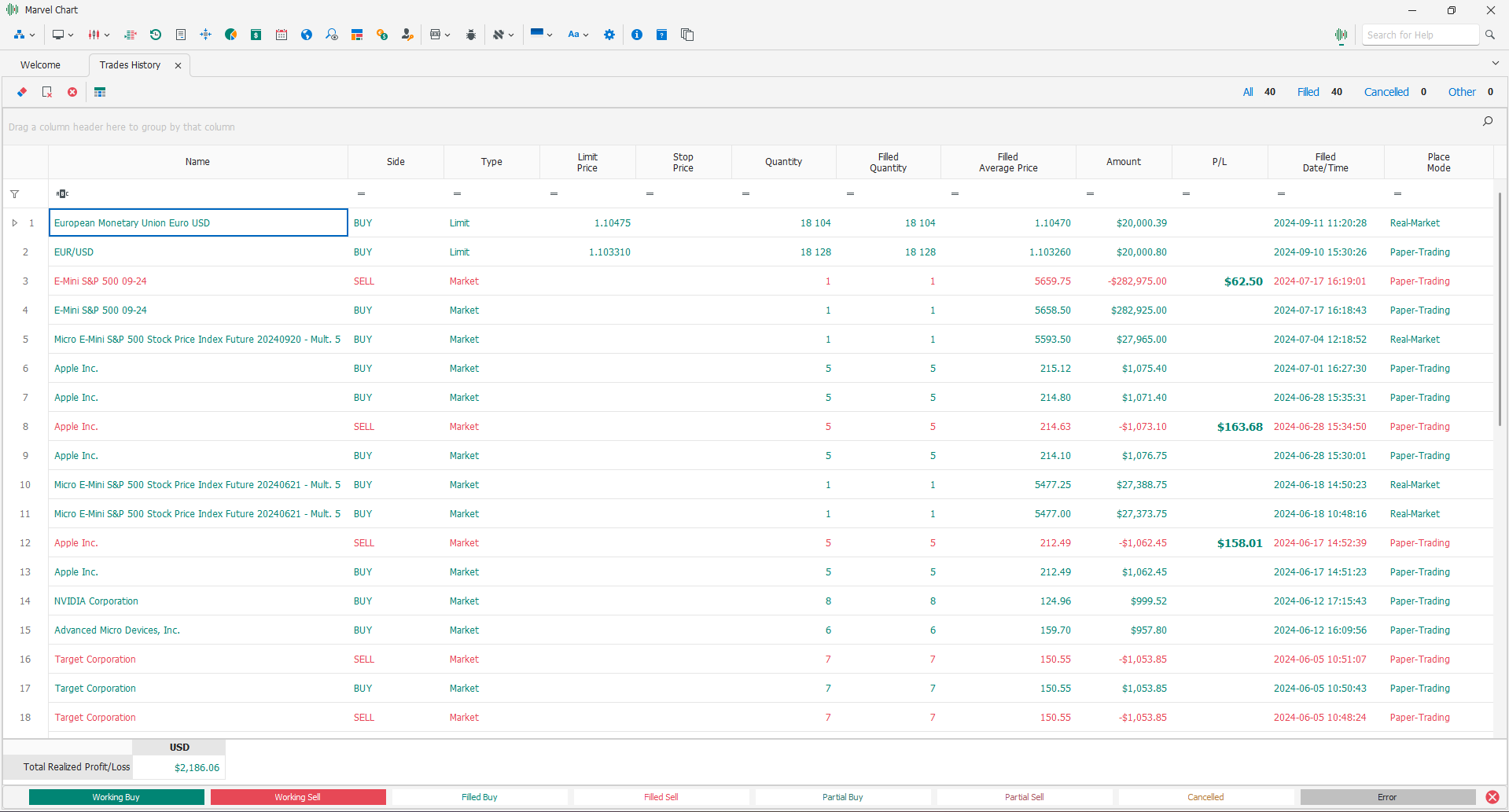Open the bug report icon
1509x812 pixels.
point(471,35)
